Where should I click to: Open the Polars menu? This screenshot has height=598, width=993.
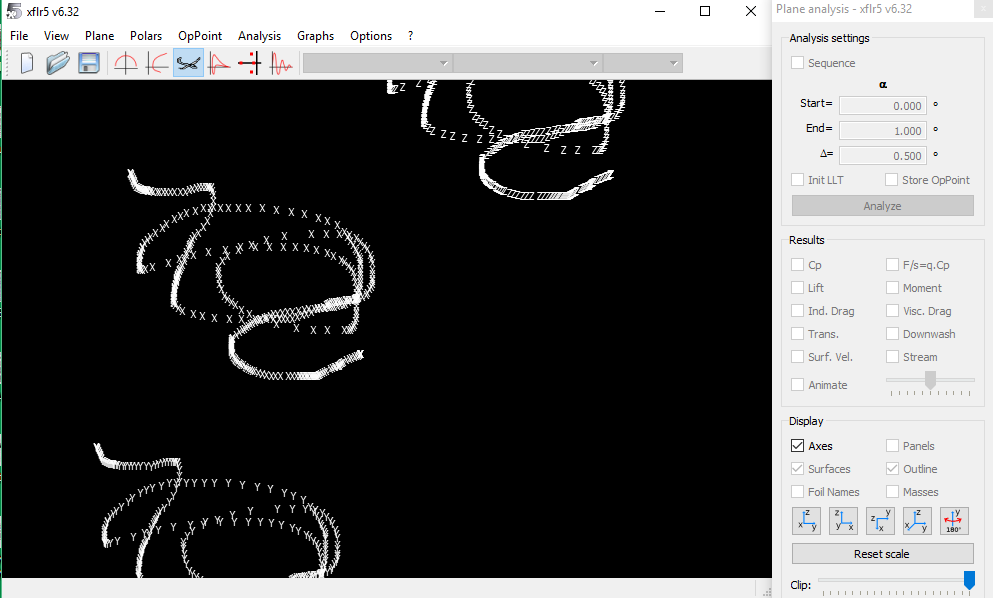146,36
